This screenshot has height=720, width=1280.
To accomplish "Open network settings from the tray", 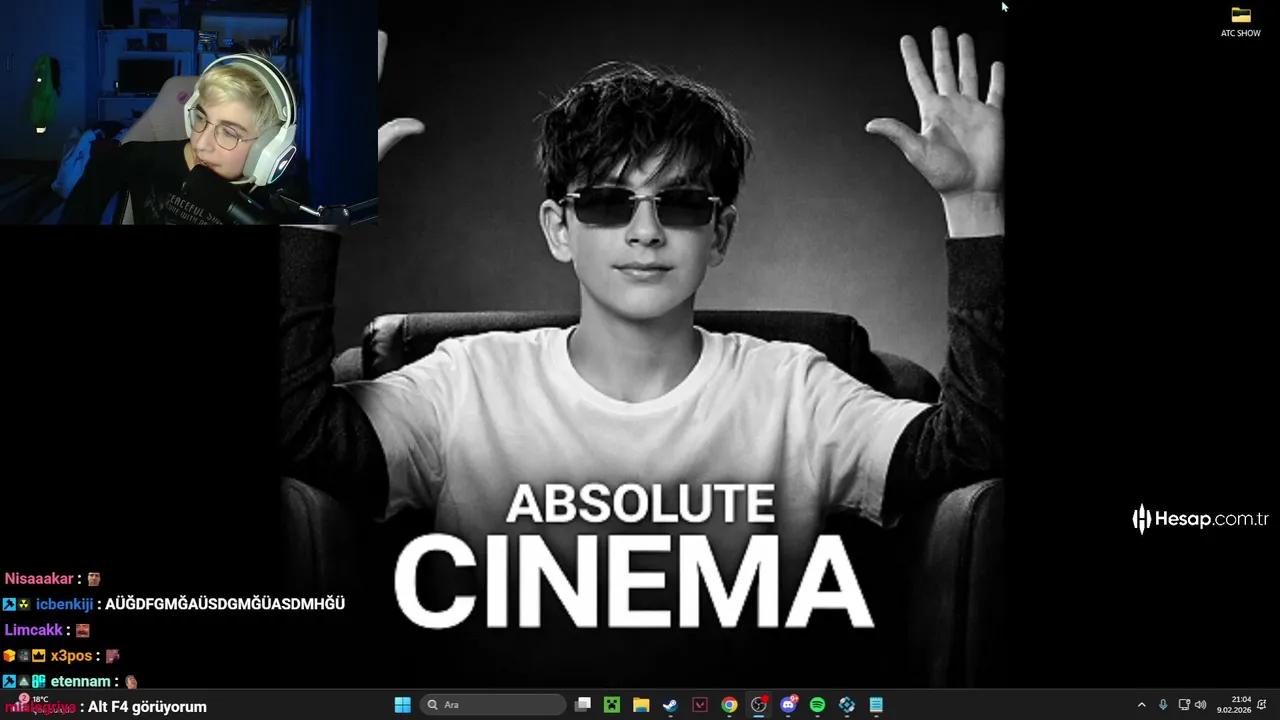I will click(x=1184, y=705).
